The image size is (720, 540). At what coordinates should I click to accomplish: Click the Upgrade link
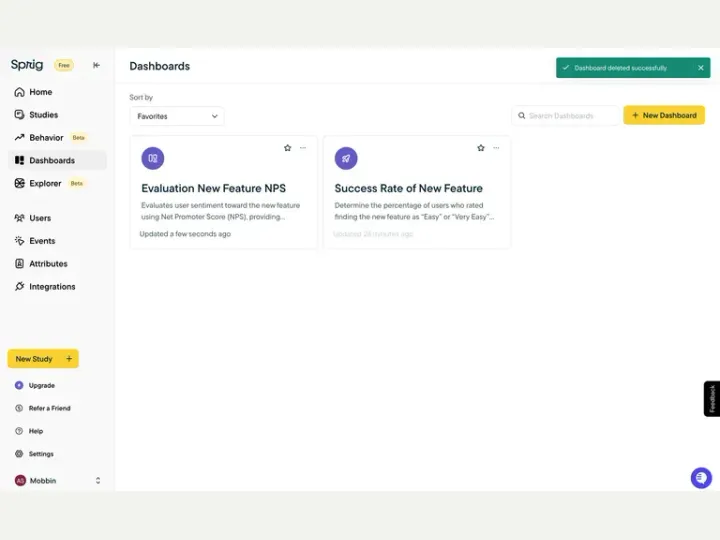pos(42,385)
